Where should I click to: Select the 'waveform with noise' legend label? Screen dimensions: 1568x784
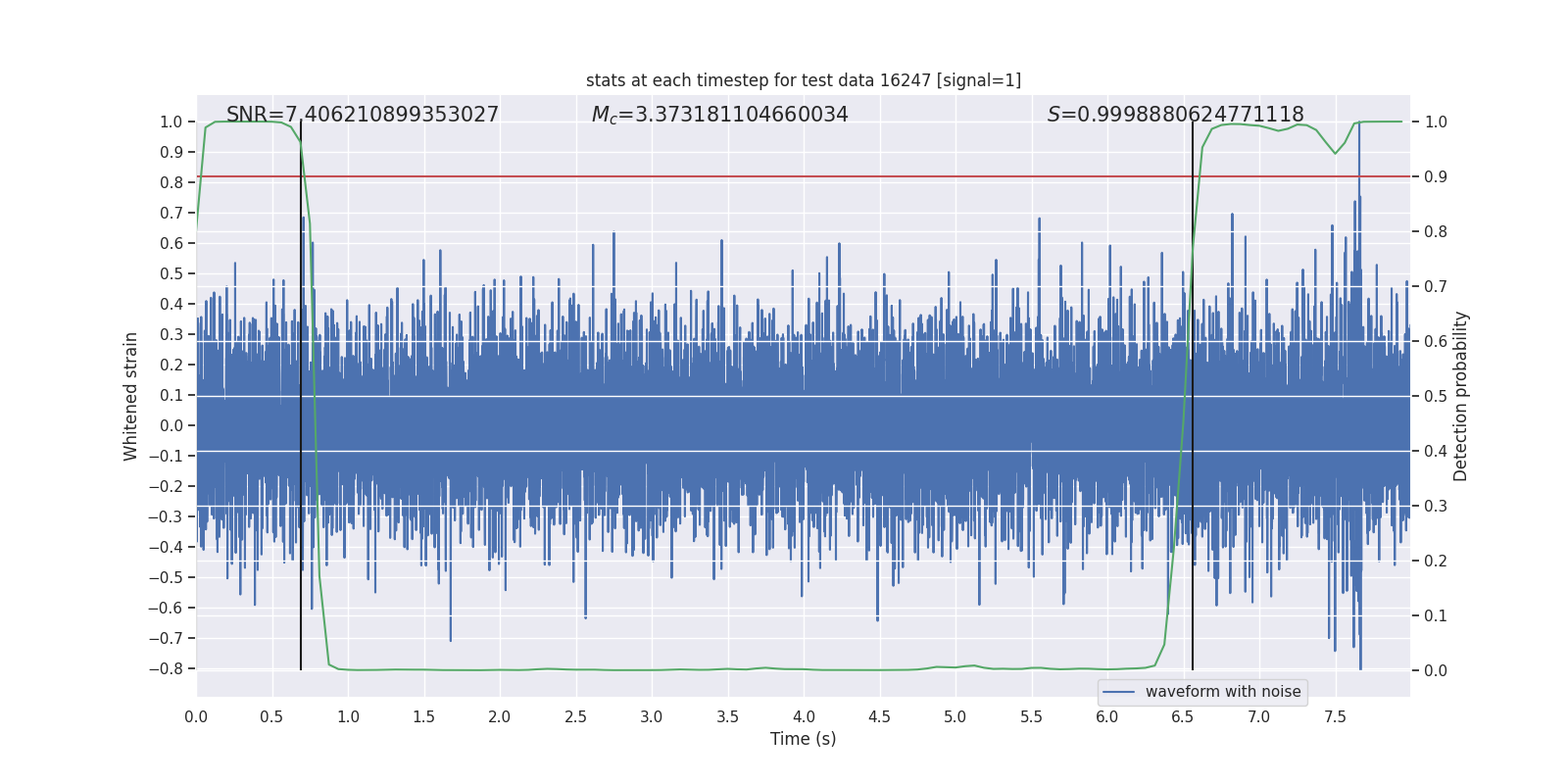[1222, 692]
